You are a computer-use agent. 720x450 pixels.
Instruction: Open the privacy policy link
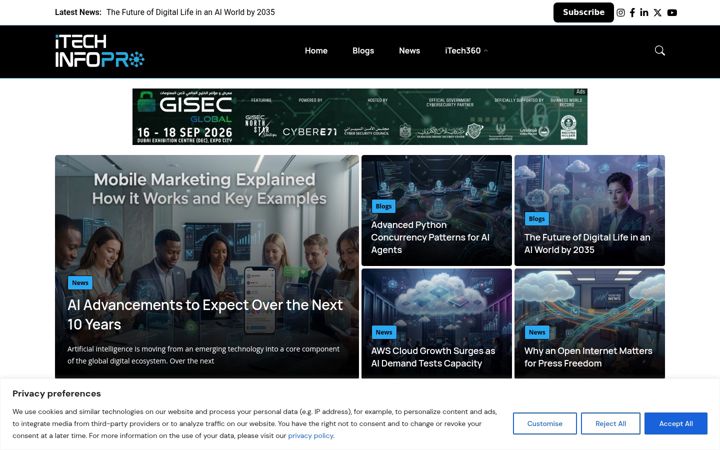(x=310, y=435)
